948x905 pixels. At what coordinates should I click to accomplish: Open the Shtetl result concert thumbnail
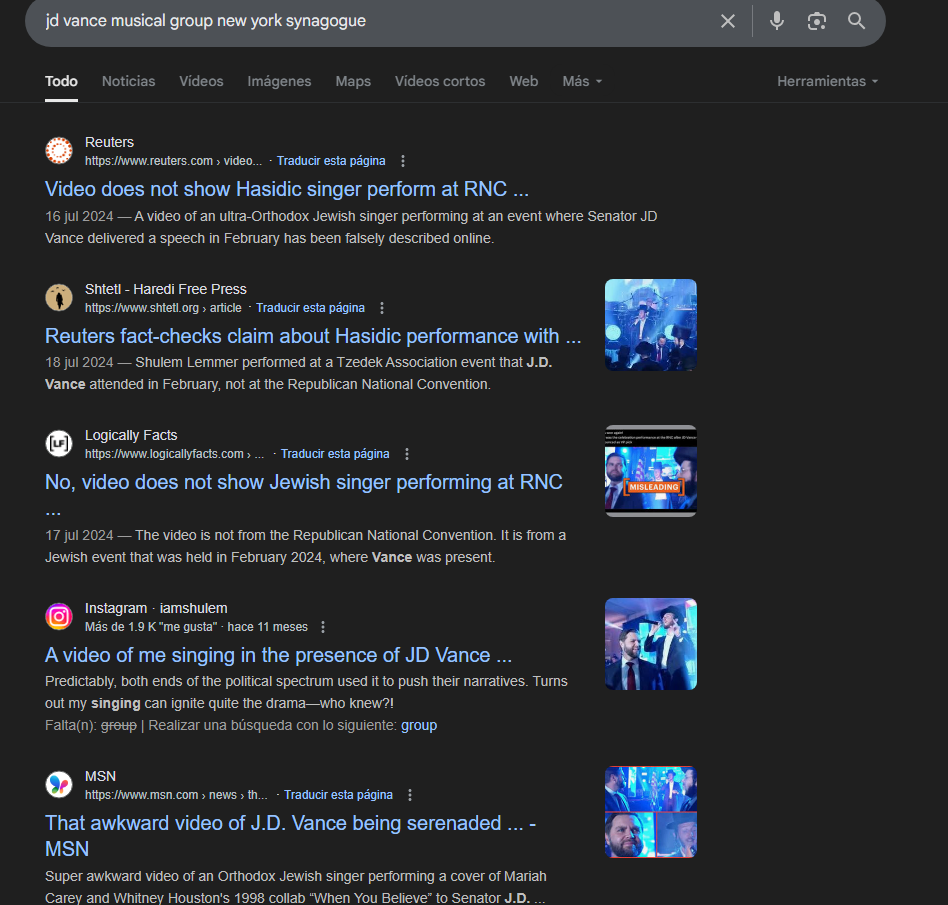(651, 325)
